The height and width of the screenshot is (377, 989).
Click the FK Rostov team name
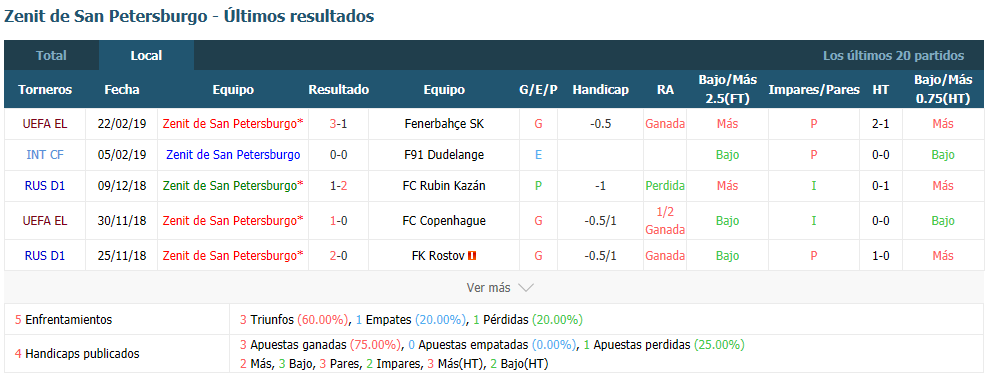438,256
